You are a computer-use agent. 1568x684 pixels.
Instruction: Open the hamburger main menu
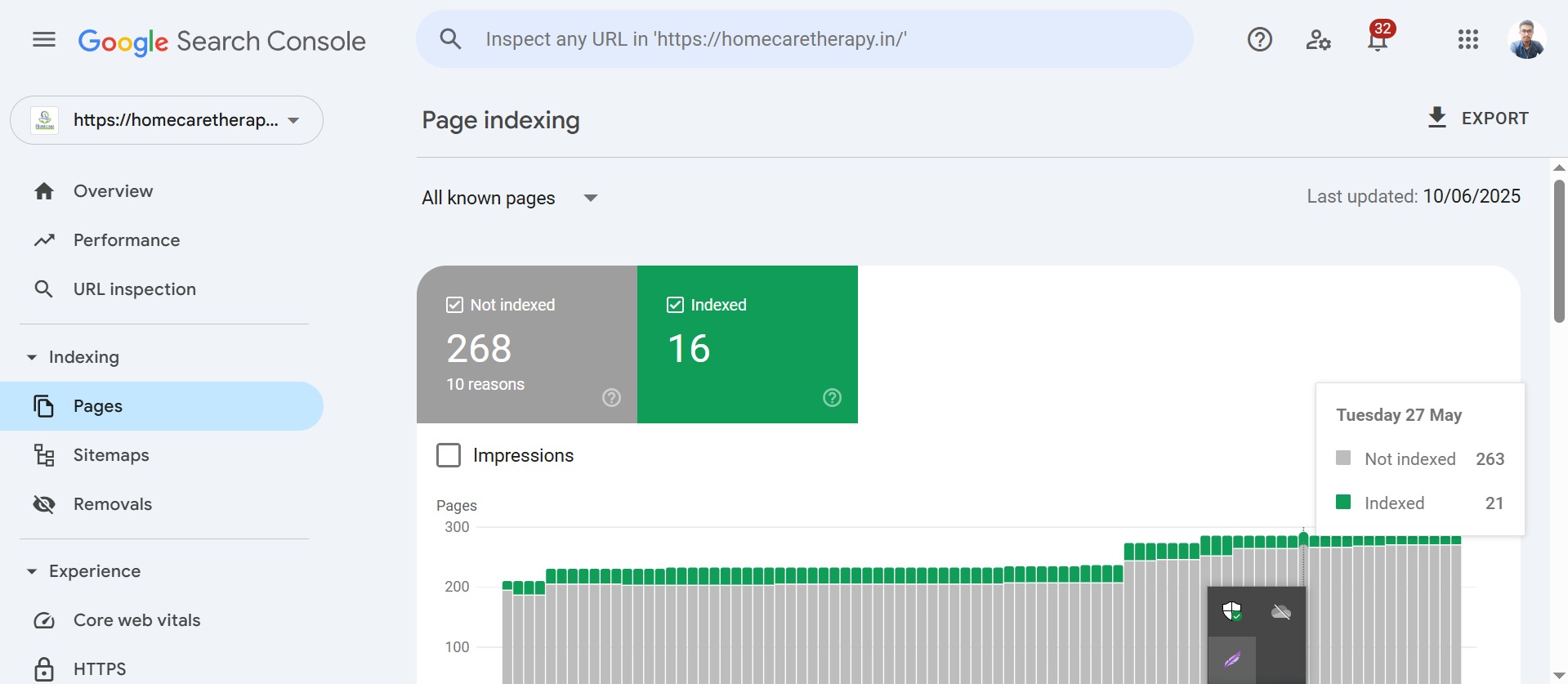(x=44, y=39)
